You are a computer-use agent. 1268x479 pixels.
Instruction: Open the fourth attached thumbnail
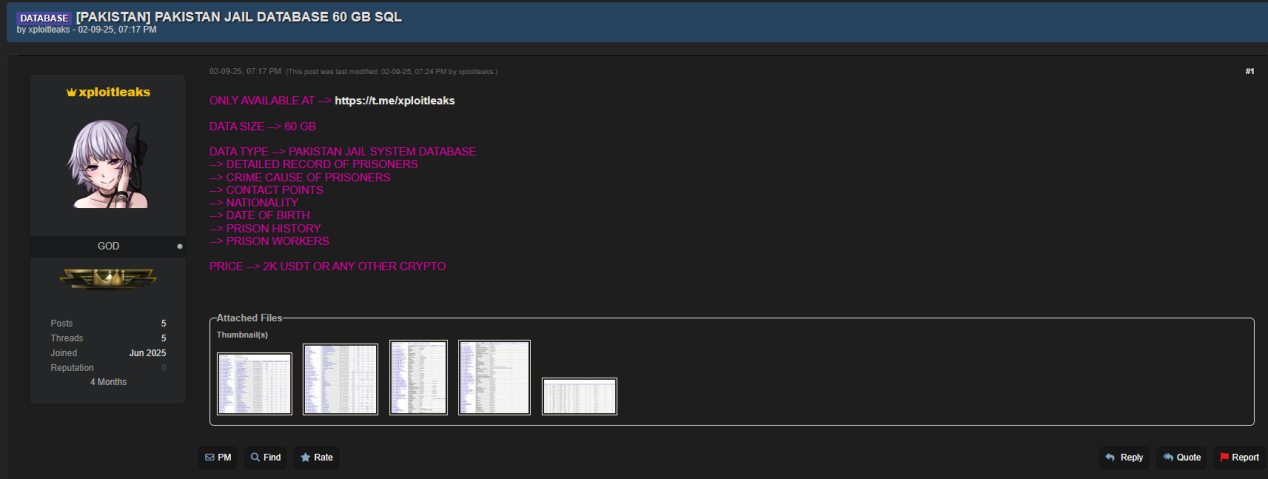click(494, 377)
